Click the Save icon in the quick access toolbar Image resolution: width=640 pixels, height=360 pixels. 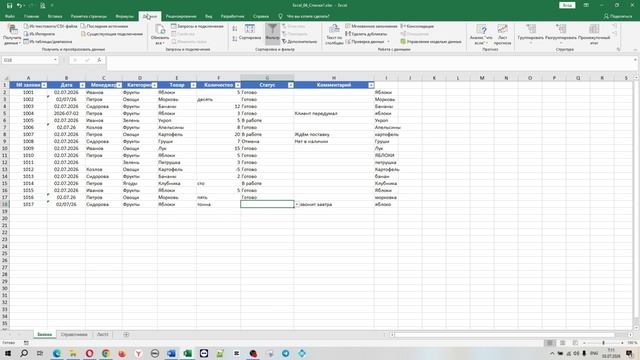point(9,5)
